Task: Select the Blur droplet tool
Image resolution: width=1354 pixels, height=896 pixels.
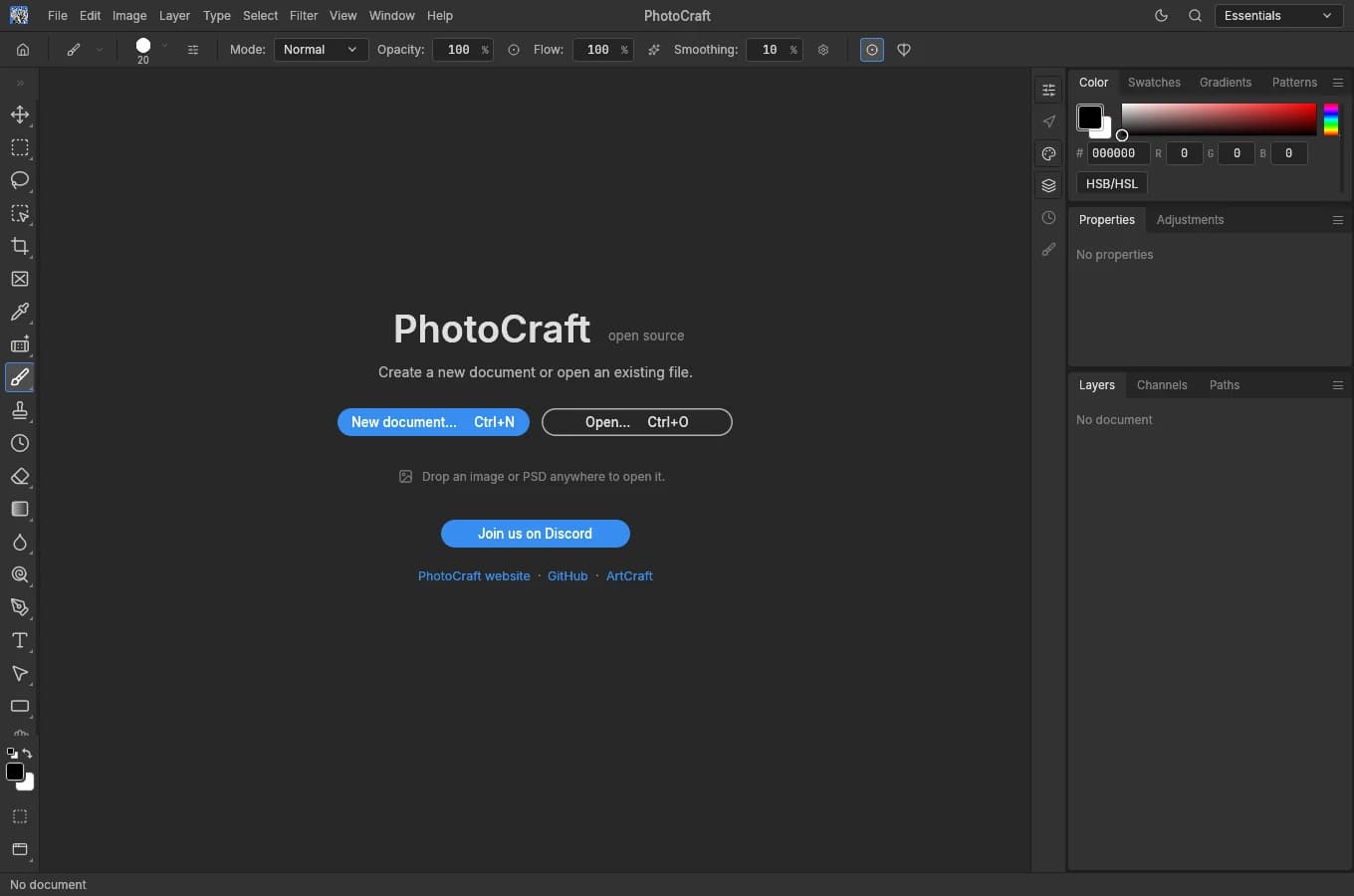Action: 20,542
